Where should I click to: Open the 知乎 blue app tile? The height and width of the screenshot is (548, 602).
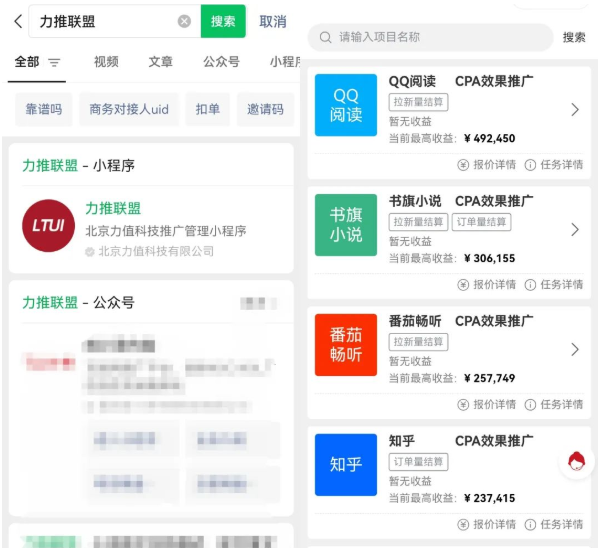(345, 464)
